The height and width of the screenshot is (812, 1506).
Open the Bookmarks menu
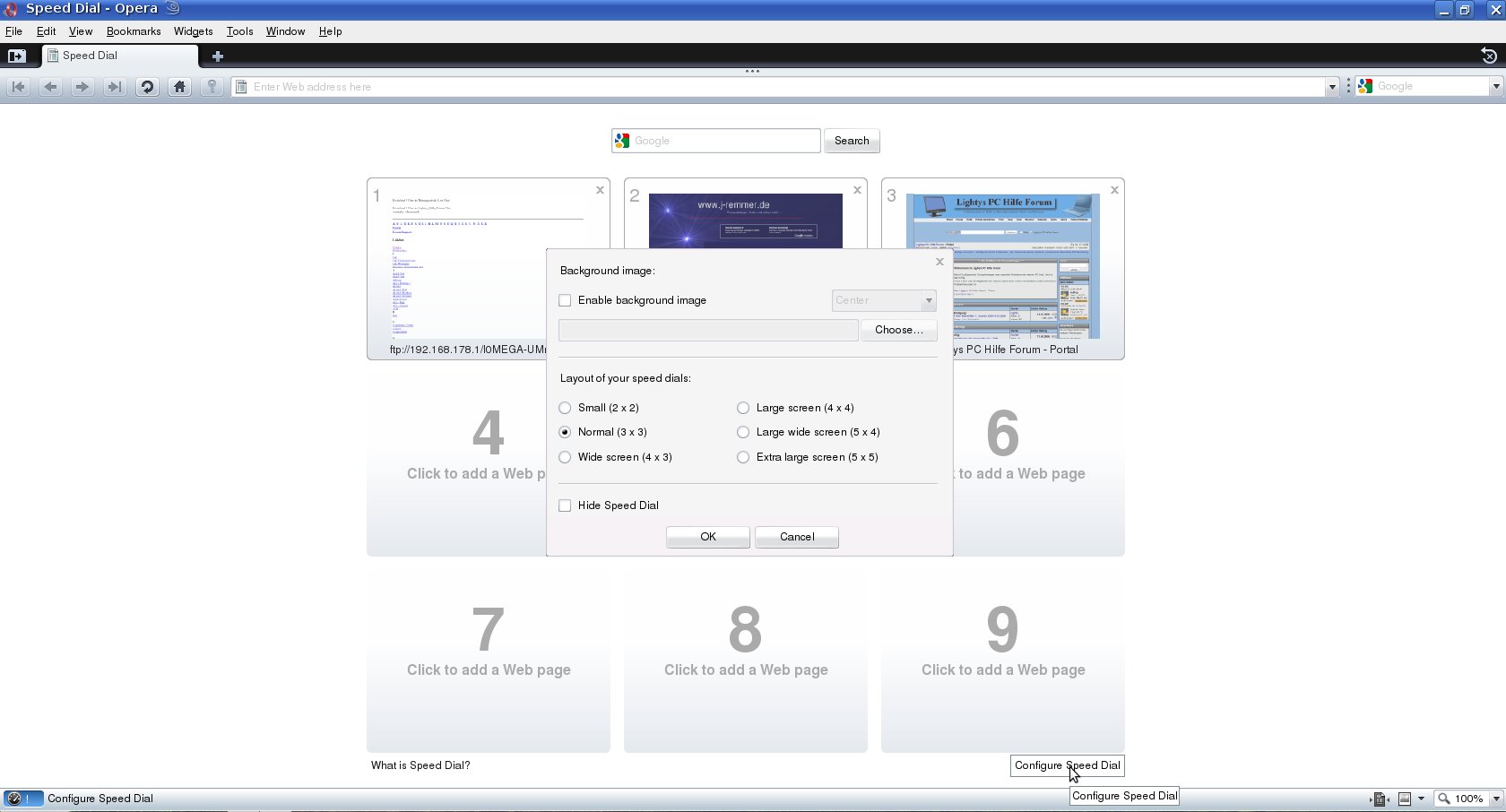click(x=134, y=31)
